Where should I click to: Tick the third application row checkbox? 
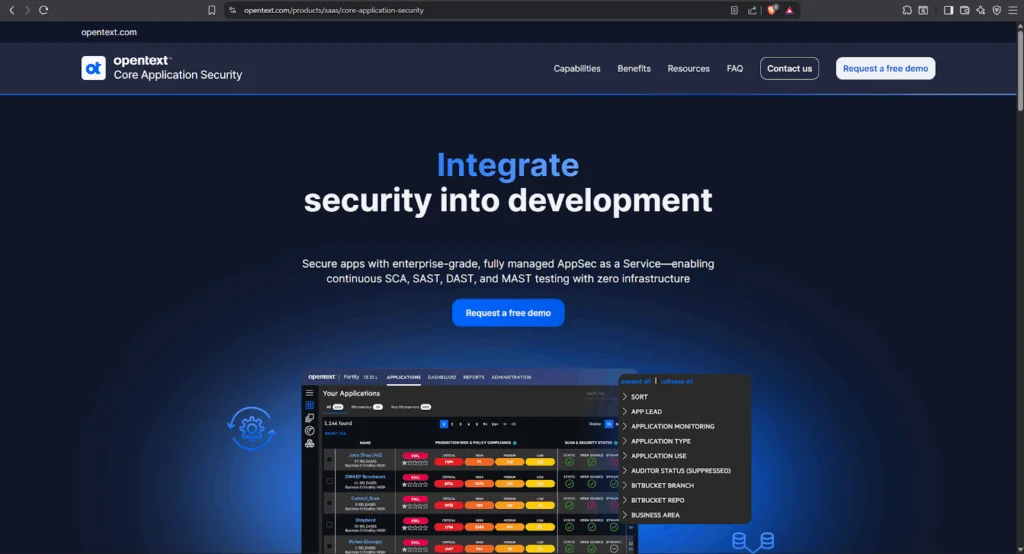tap(329, 502)
